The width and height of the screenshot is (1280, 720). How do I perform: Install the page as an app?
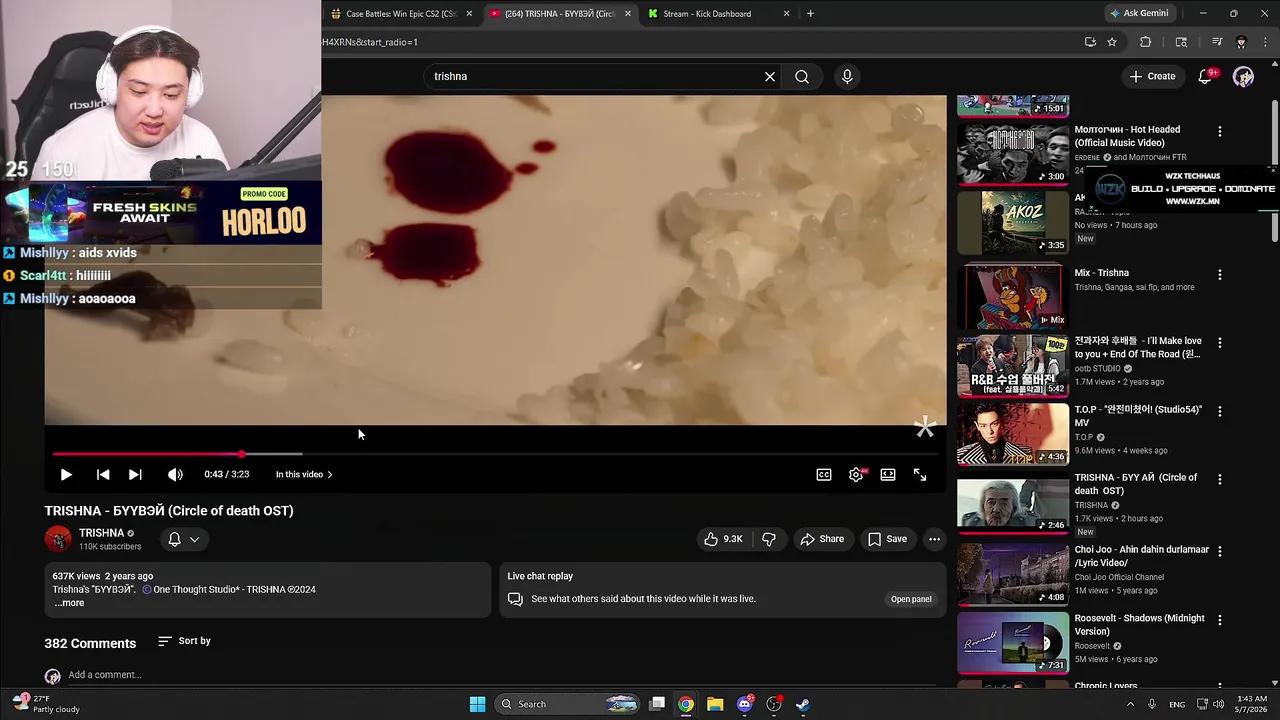[1090, 42]
